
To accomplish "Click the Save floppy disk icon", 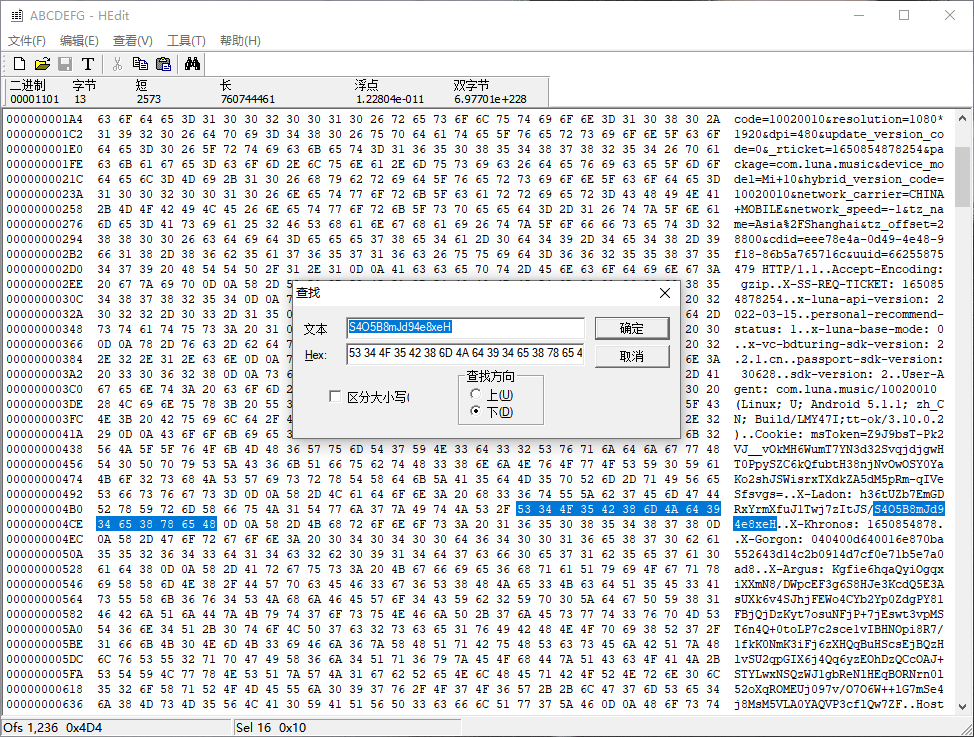I will [66, 62].
